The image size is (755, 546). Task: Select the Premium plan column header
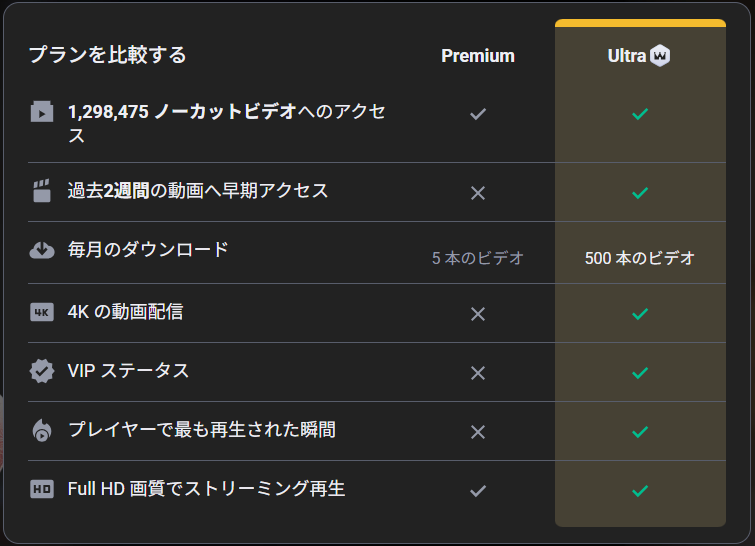[x=478, y=56]
